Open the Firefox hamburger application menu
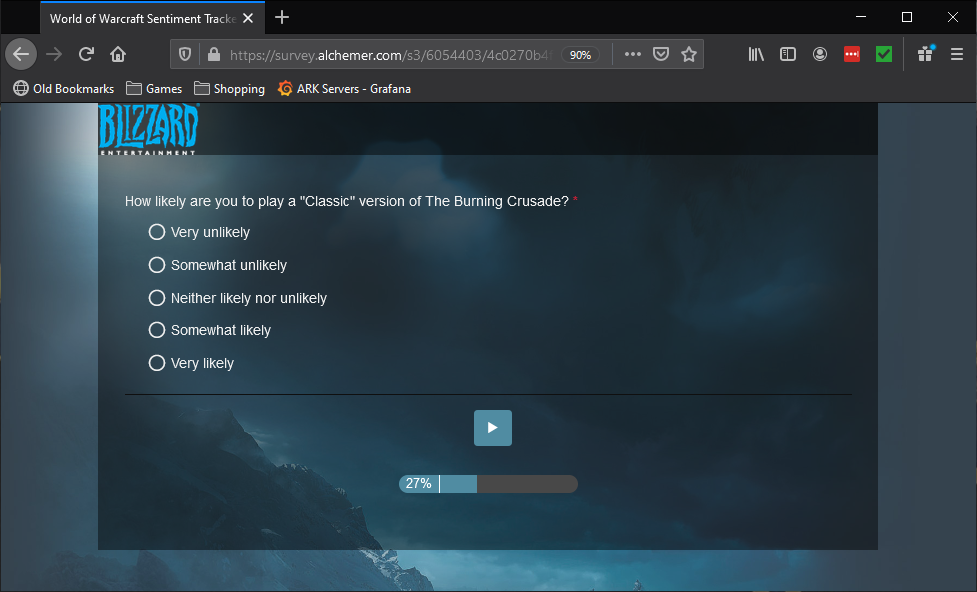 957,55
